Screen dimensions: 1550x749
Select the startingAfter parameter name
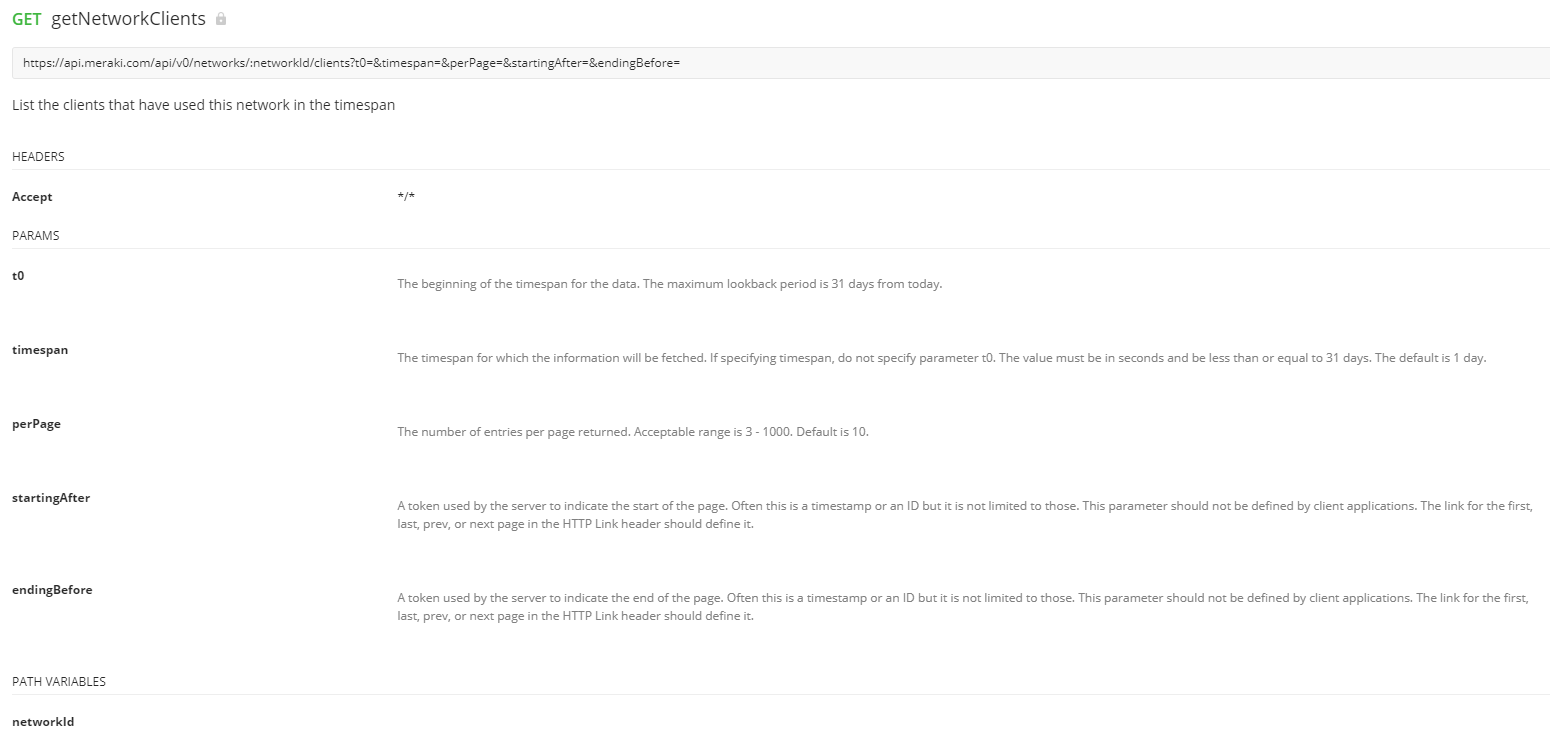point(51,498)
